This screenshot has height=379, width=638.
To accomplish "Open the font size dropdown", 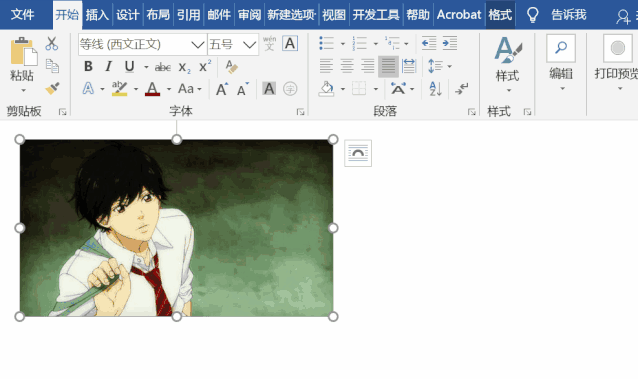I will (x=249, y=44).
